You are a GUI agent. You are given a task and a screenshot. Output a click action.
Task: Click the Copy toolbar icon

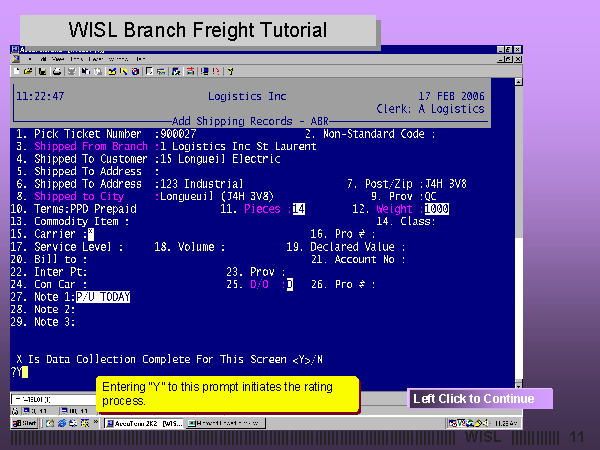[x=86, y=71]
